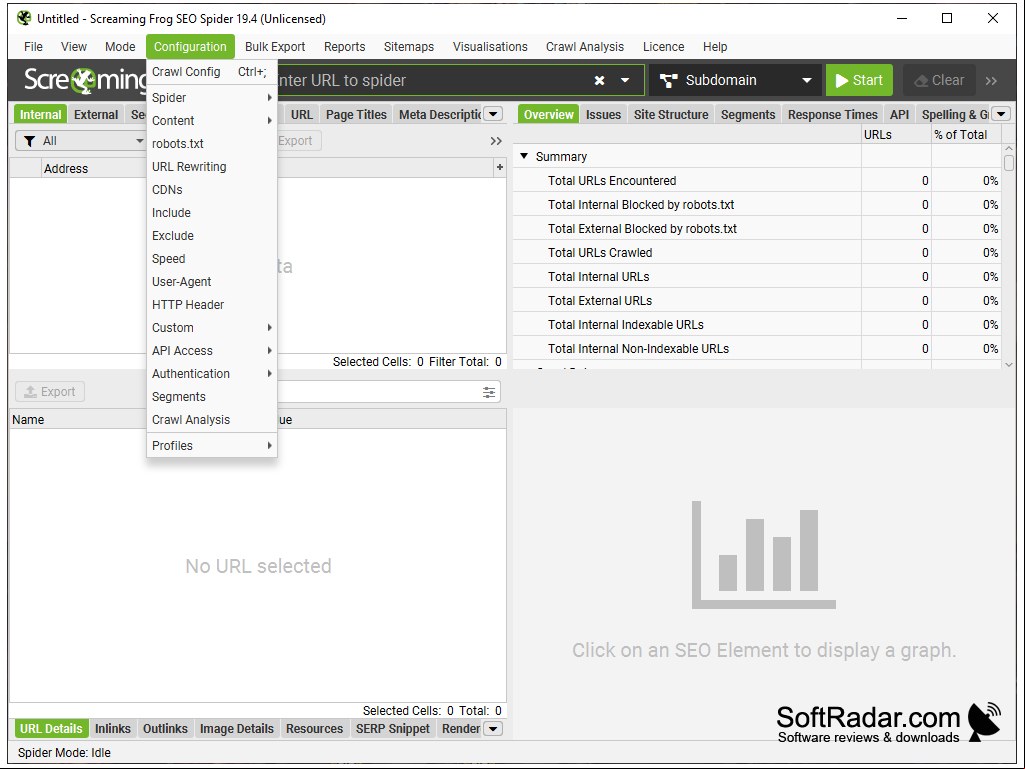Add a column with the plus icon
This screenshot has height=769, width=1025.
(x=499, y=168)
